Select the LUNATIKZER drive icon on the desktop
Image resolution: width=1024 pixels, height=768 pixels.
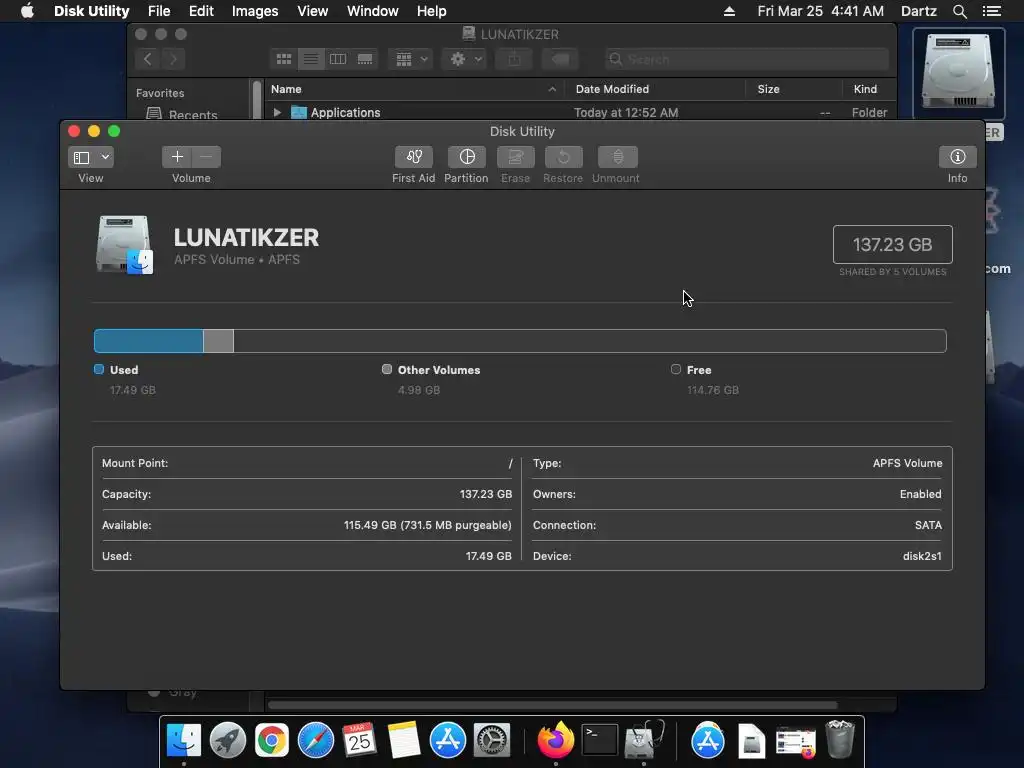pyautogui.click(x=958, y=73)
